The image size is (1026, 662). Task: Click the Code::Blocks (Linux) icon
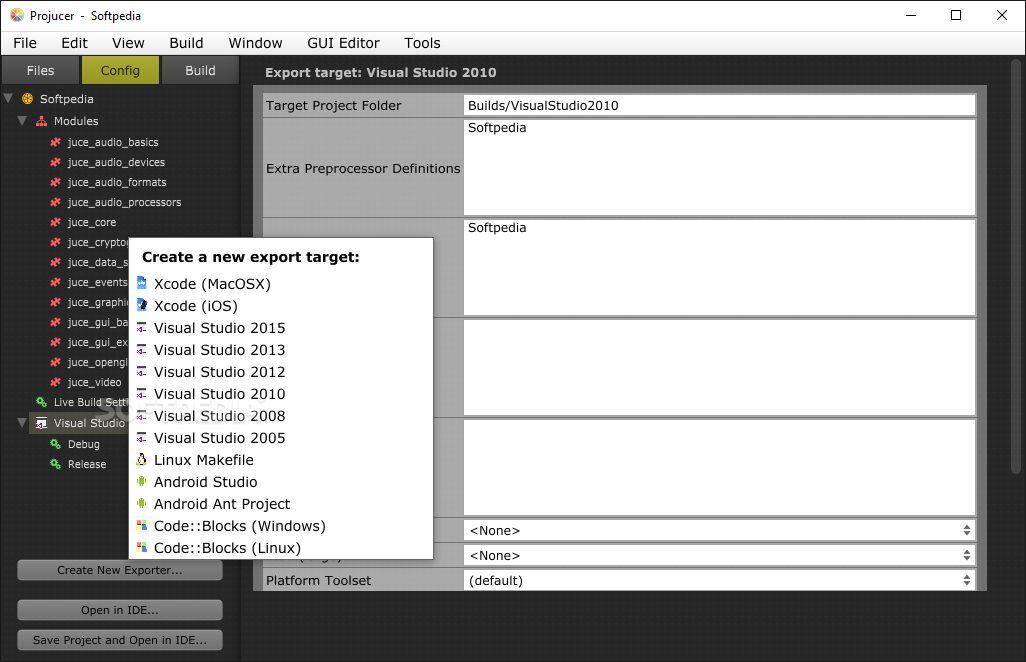point(141,548)
